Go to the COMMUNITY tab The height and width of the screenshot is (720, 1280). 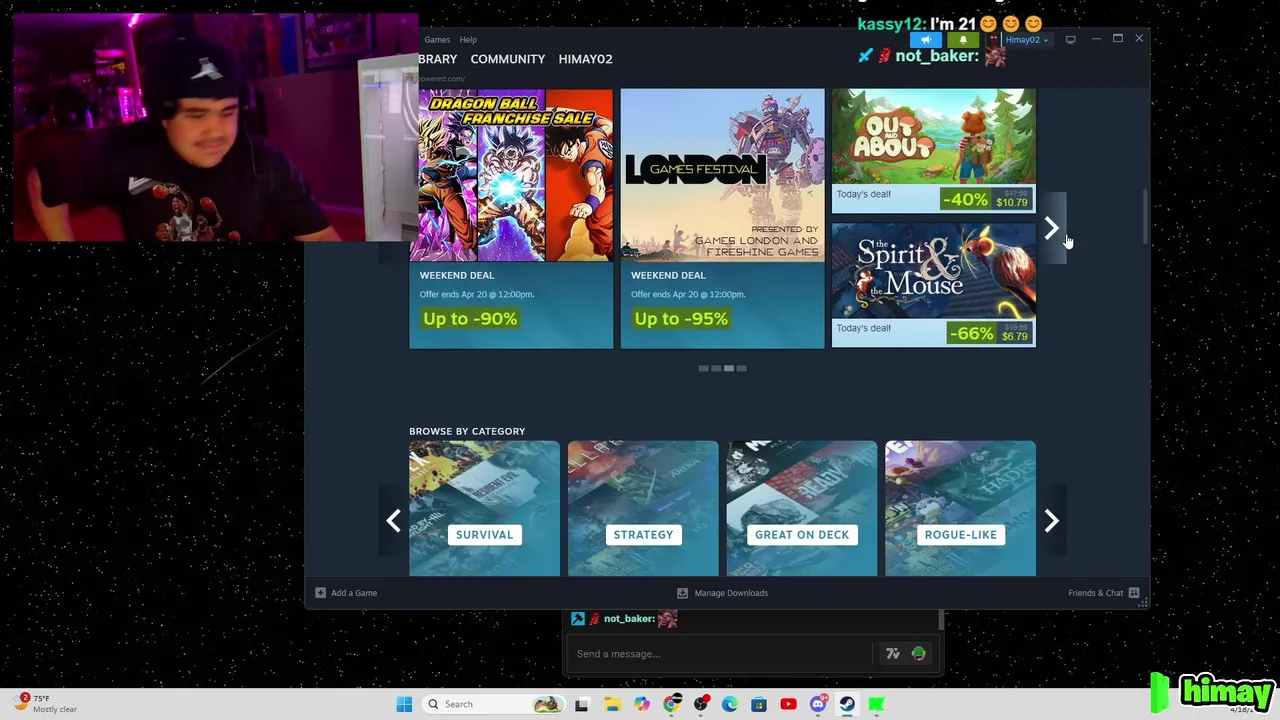tap(507, 59)
